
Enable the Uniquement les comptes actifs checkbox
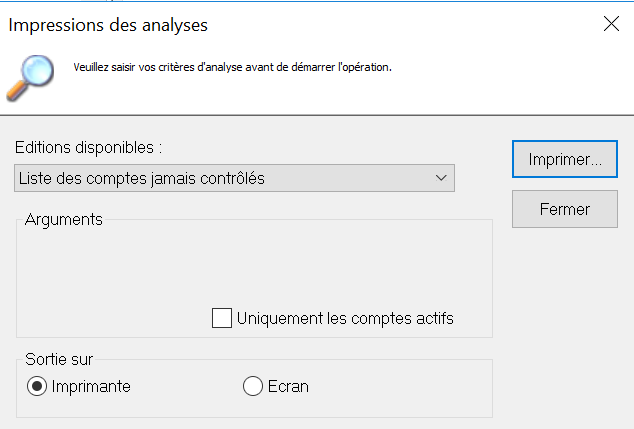[x=222, y=319]
